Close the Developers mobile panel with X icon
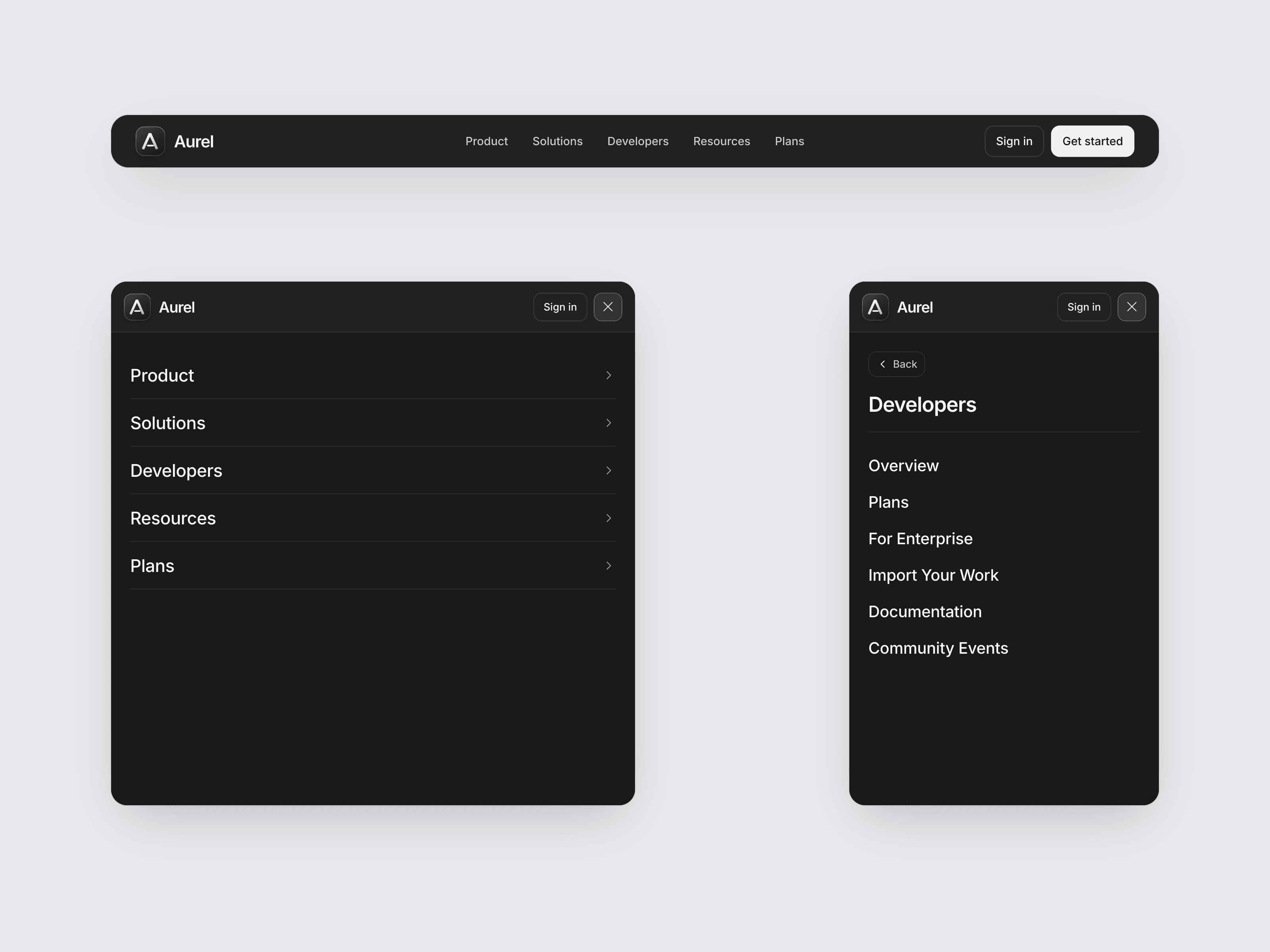 [1131, 307]
